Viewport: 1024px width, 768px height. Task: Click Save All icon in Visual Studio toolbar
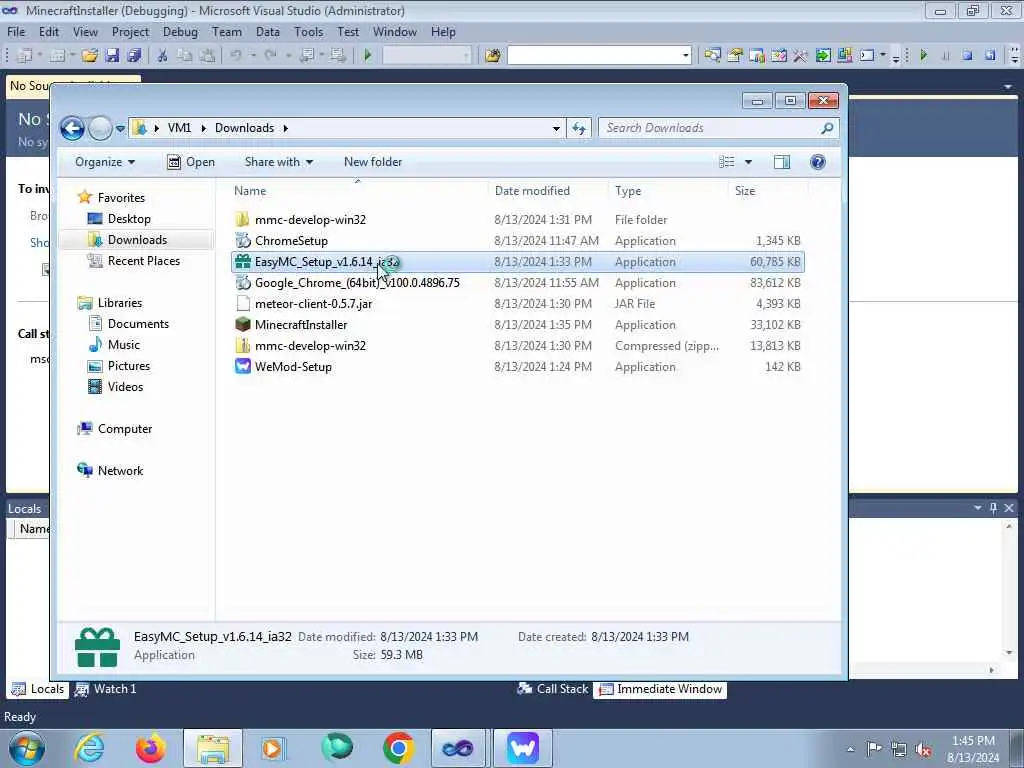[135, 56]
